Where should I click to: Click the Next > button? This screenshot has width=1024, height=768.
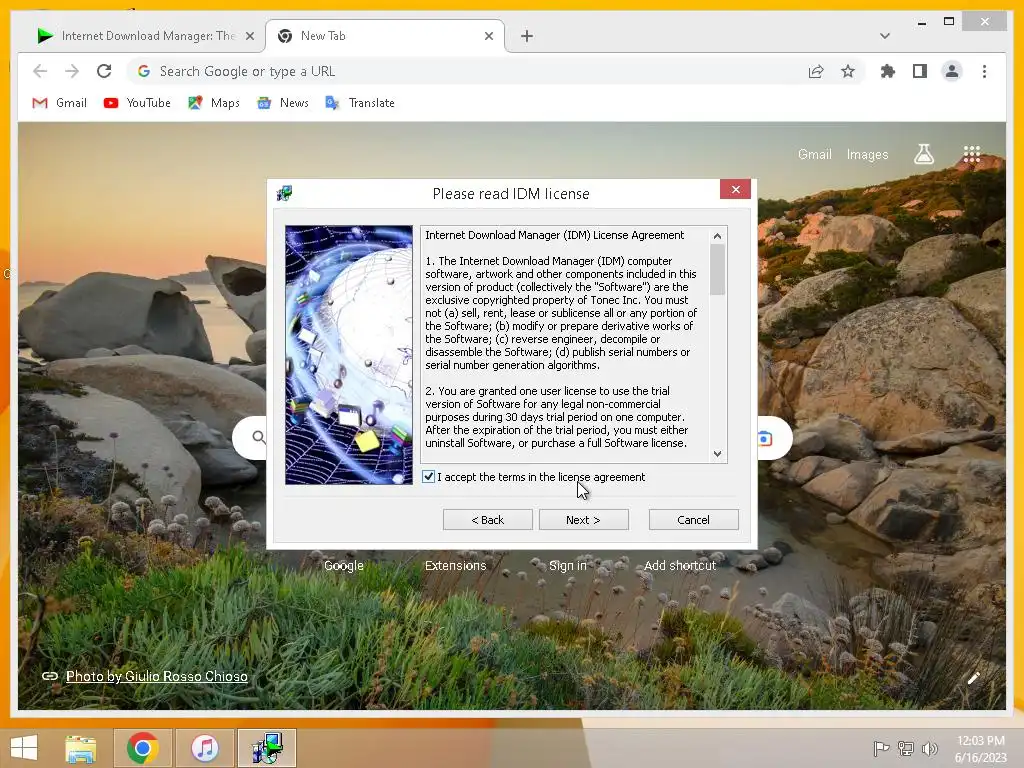point(583,520)
